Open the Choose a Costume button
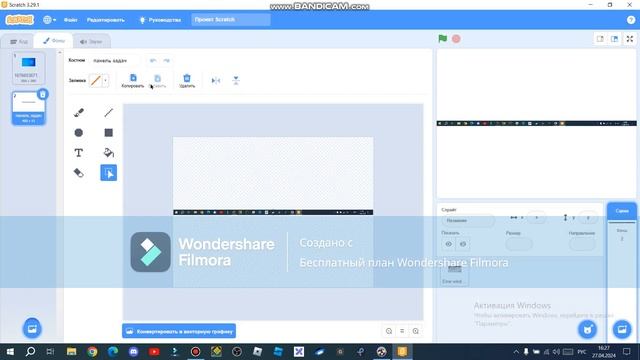Screen dimensions: 640x360 pyautogui.click(x=32, y=328)
